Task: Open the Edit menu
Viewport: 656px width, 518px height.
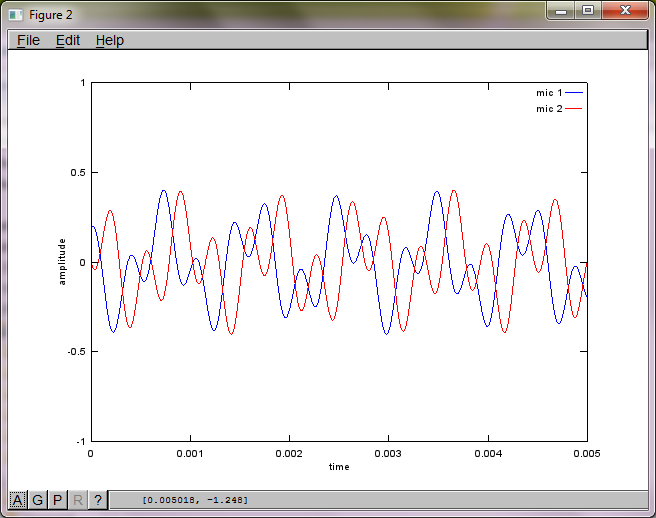Action: 68,40
